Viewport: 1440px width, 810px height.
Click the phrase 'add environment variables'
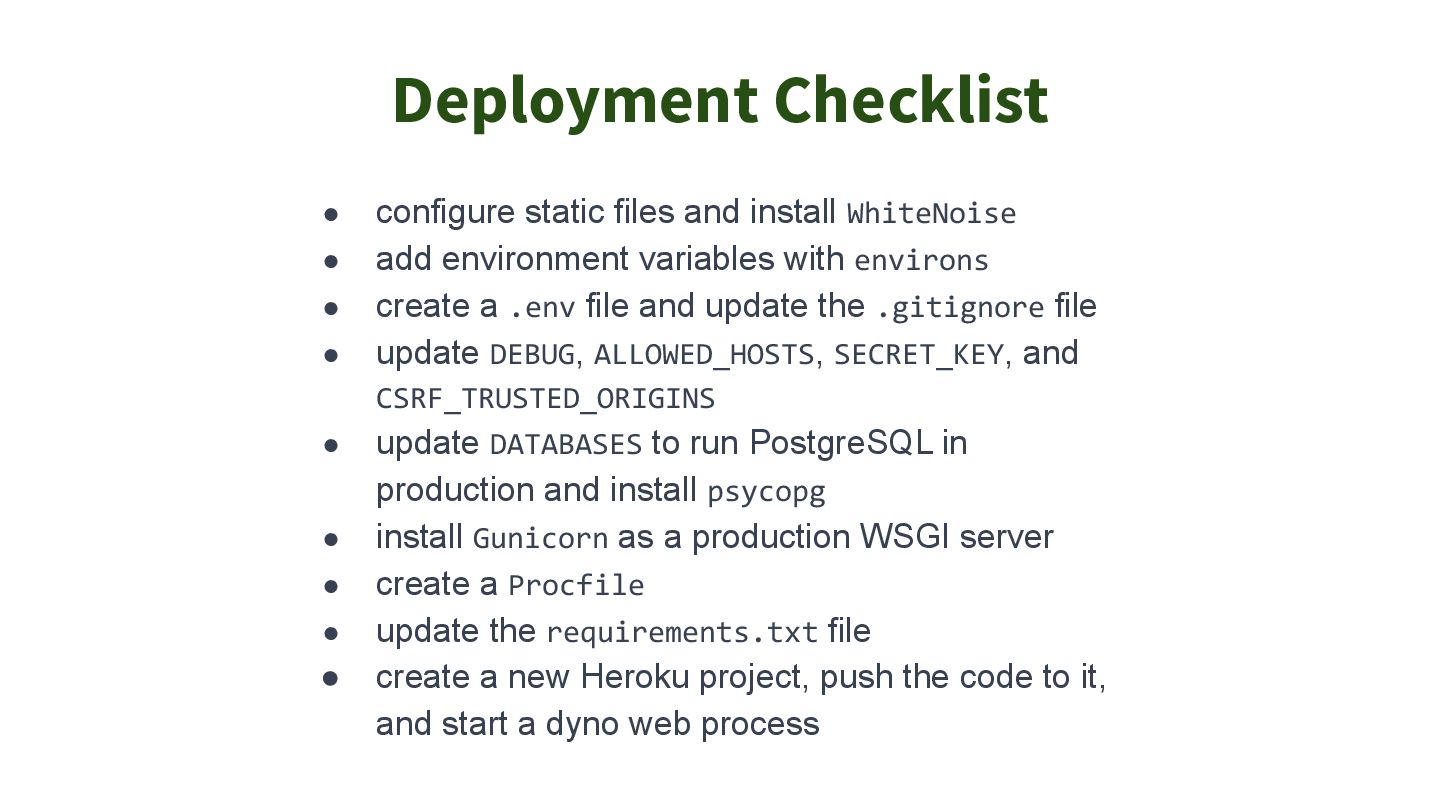[x=575, y=259]
